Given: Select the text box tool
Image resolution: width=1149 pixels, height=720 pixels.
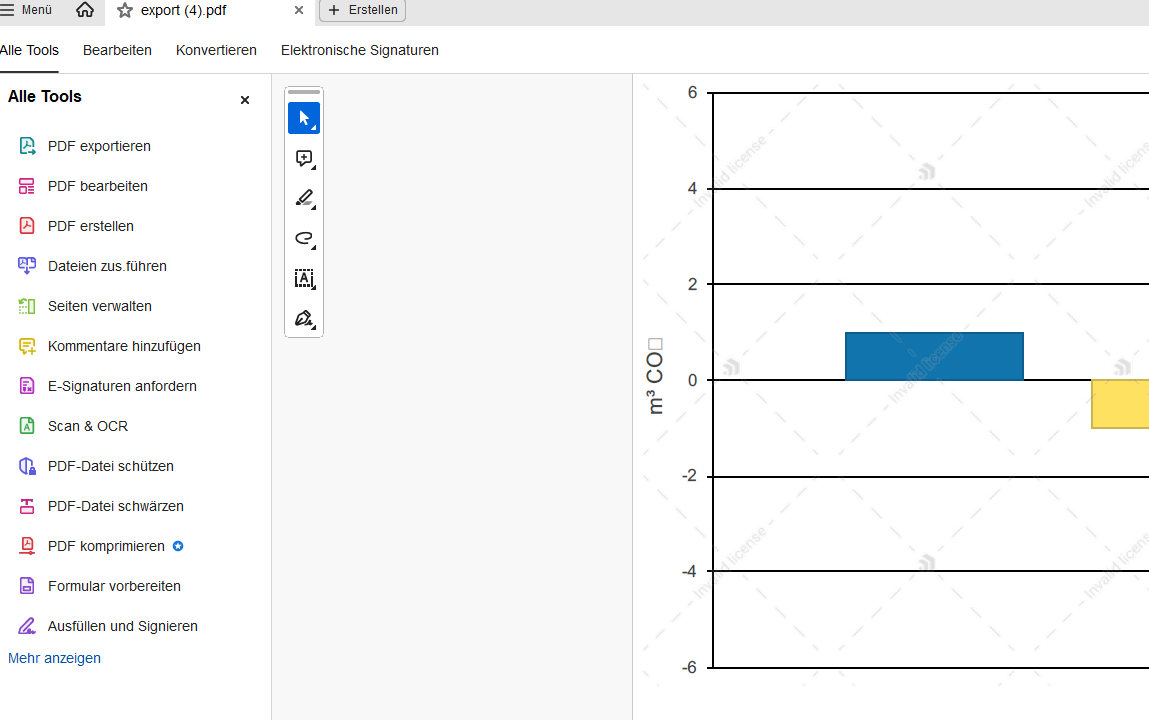Looking at the screenshot, I should tap(304, 278).
